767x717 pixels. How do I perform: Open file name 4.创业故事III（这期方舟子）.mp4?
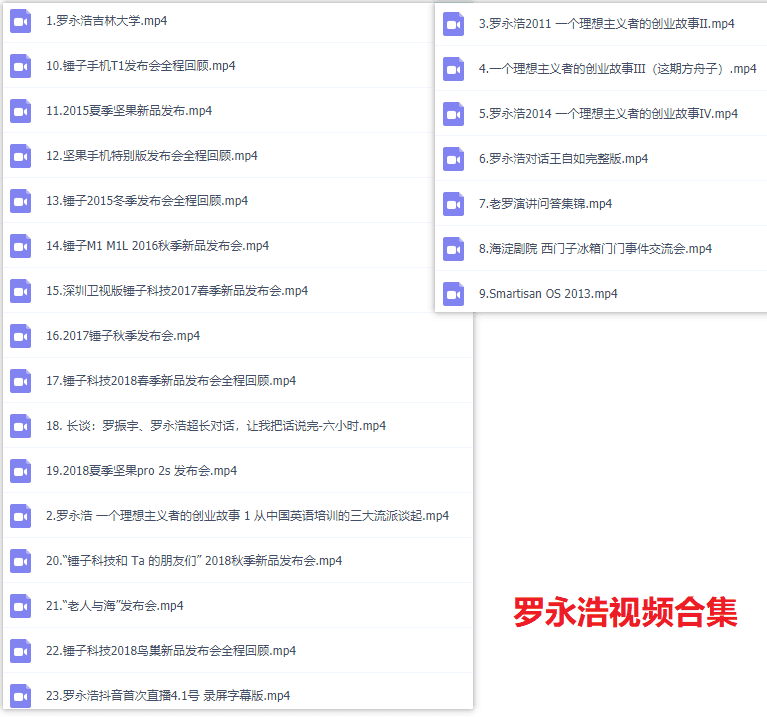[618, 69]
